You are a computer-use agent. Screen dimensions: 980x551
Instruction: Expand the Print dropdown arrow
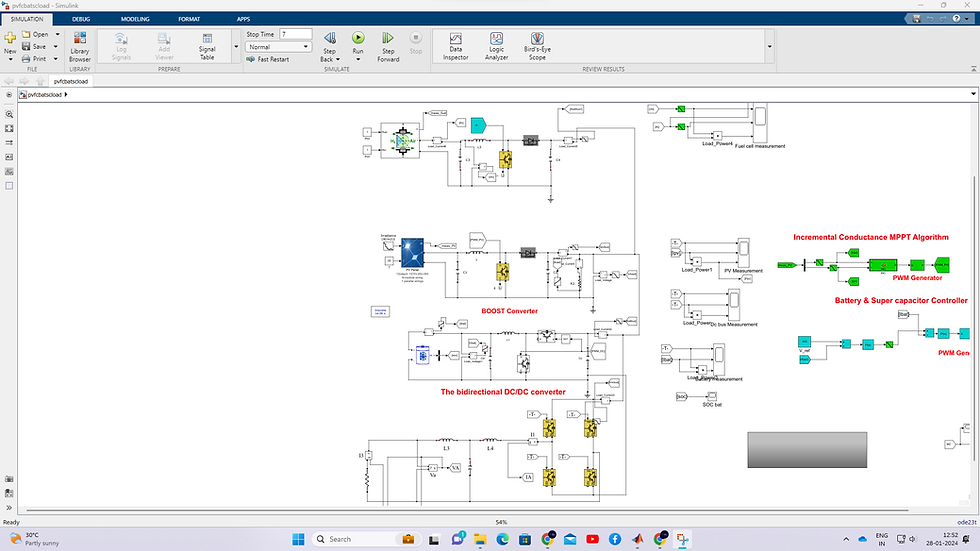56,58
